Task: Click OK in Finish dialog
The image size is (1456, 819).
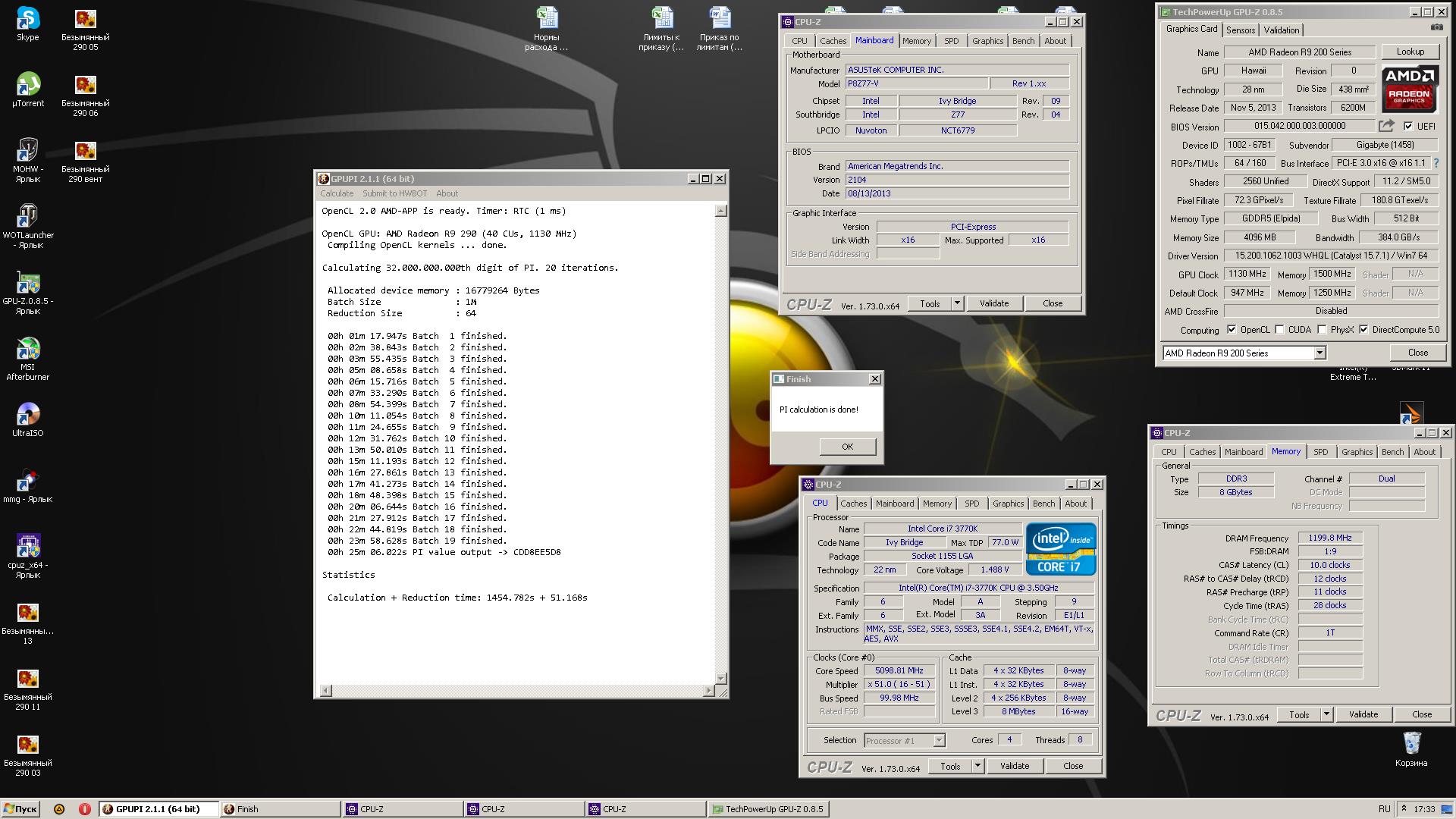Action: coord(847,447)
